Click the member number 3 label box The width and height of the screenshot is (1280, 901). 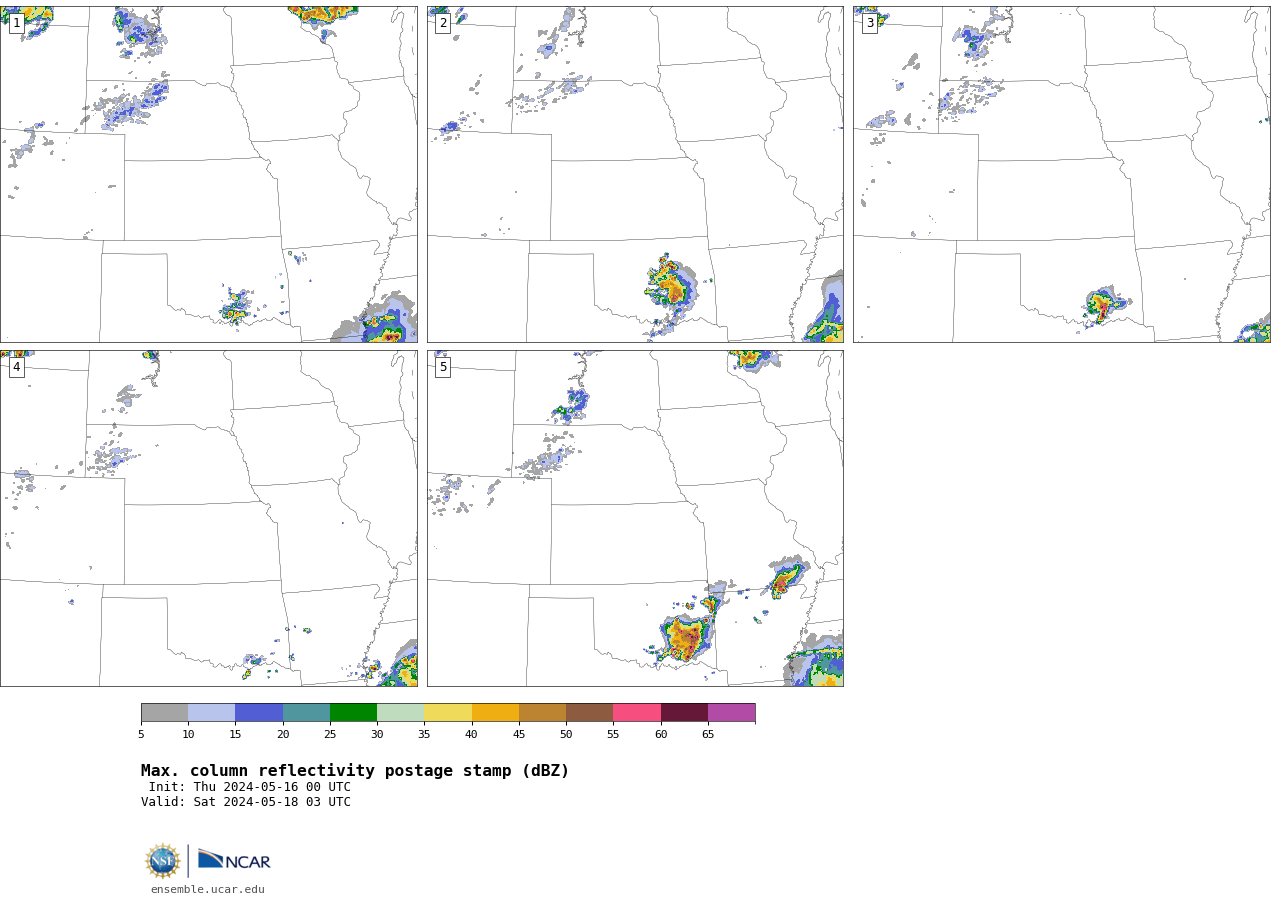[x=870, y=23]
